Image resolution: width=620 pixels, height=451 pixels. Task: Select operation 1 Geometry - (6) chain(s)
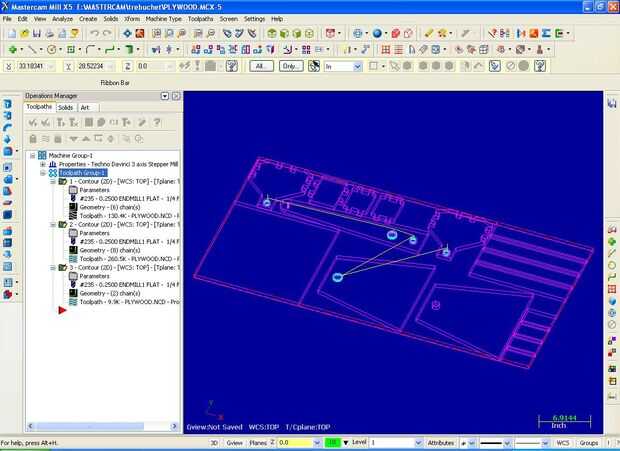tap(110, 207)
